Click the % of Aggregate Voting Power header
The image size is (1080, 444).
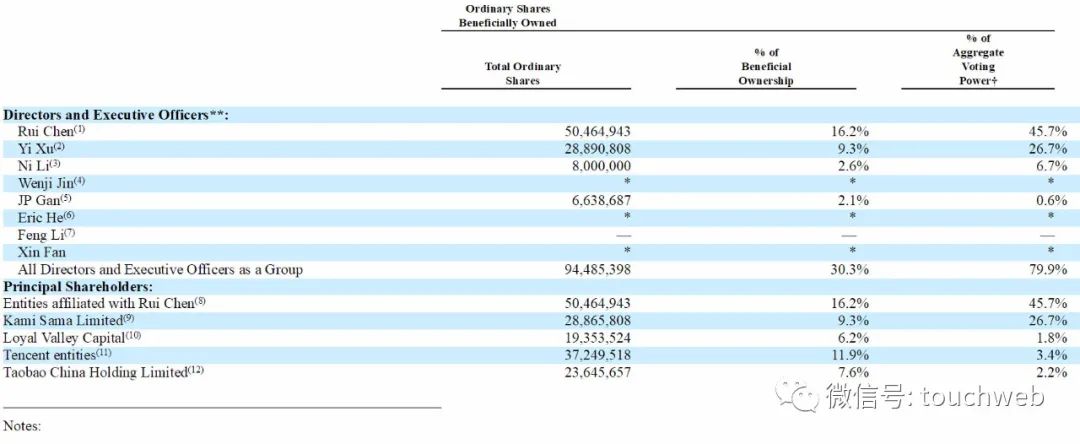pyautogui.click(x=978, y=60)
